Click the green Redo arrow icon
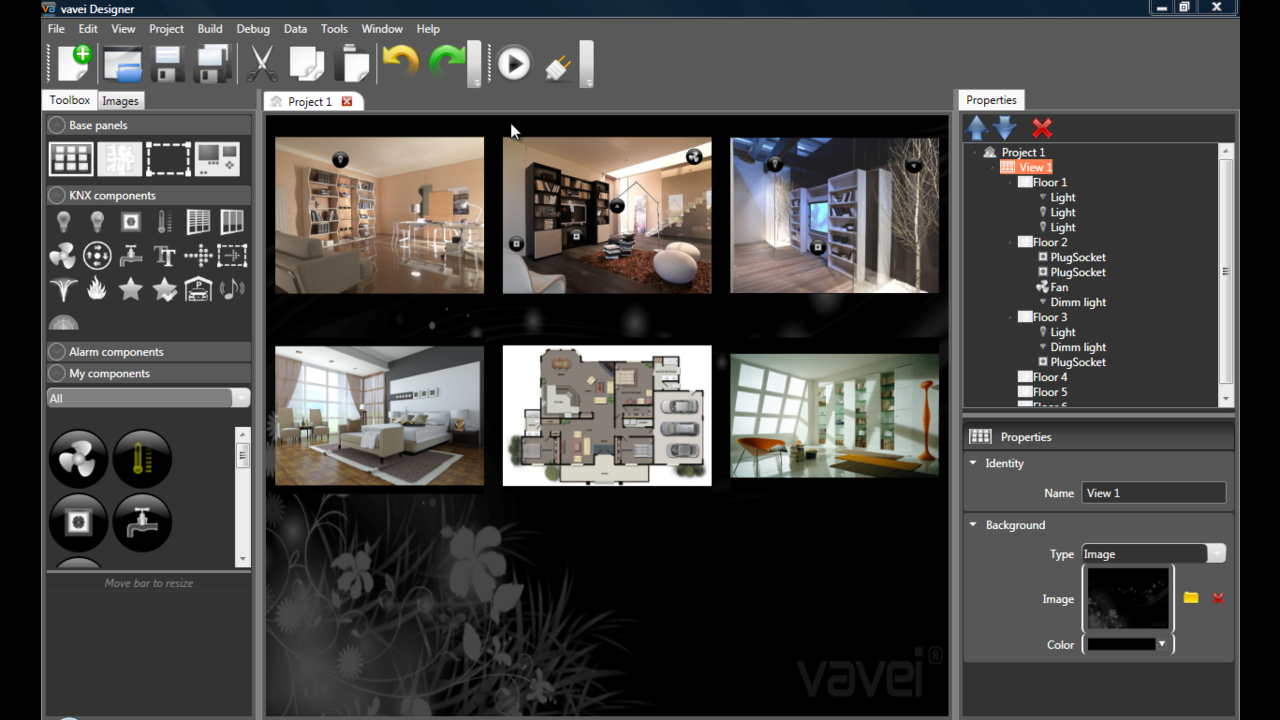 pyautogui.click(x=446, y=63)
